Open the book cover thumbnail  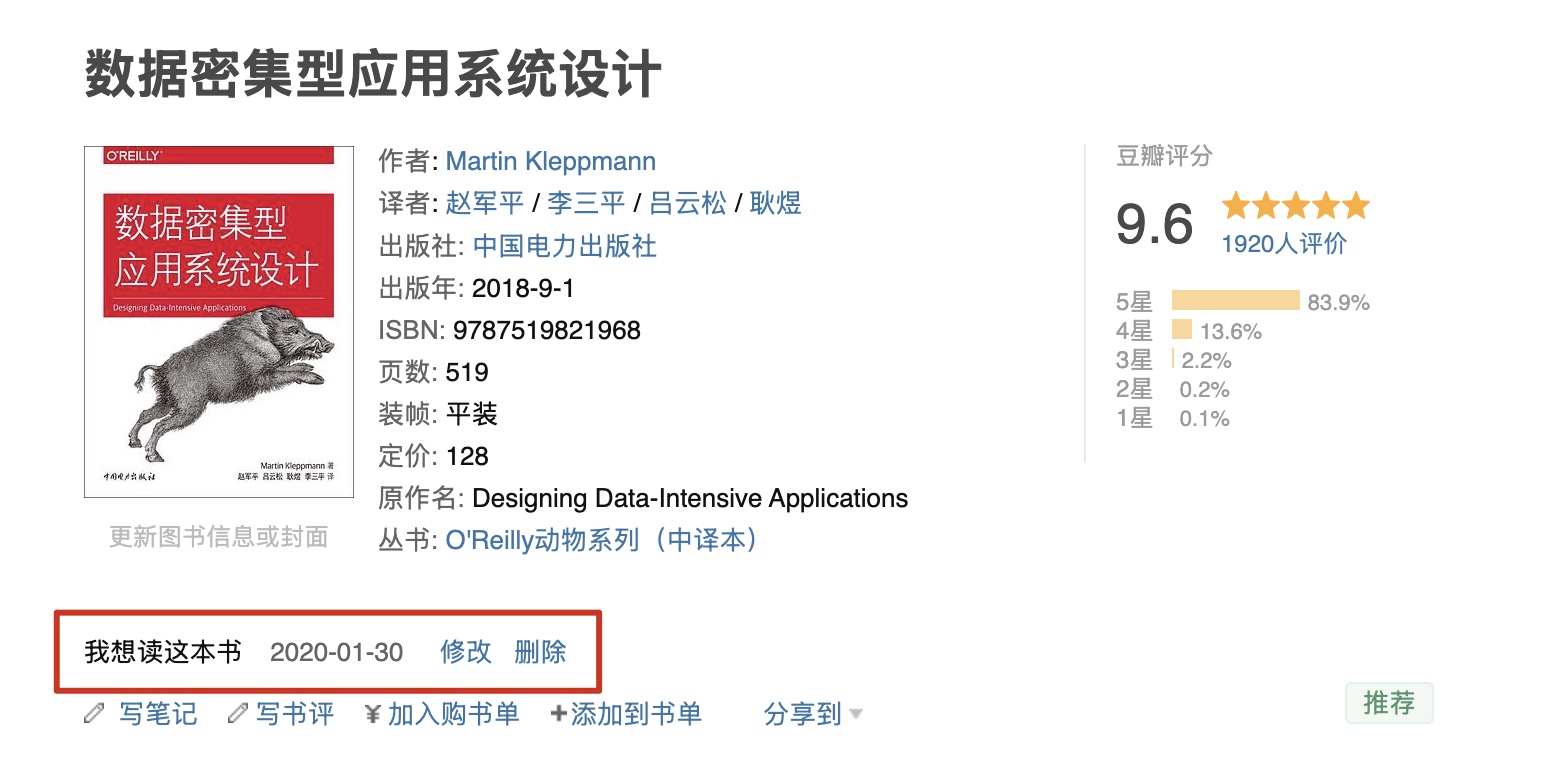(x=219, y=322)
